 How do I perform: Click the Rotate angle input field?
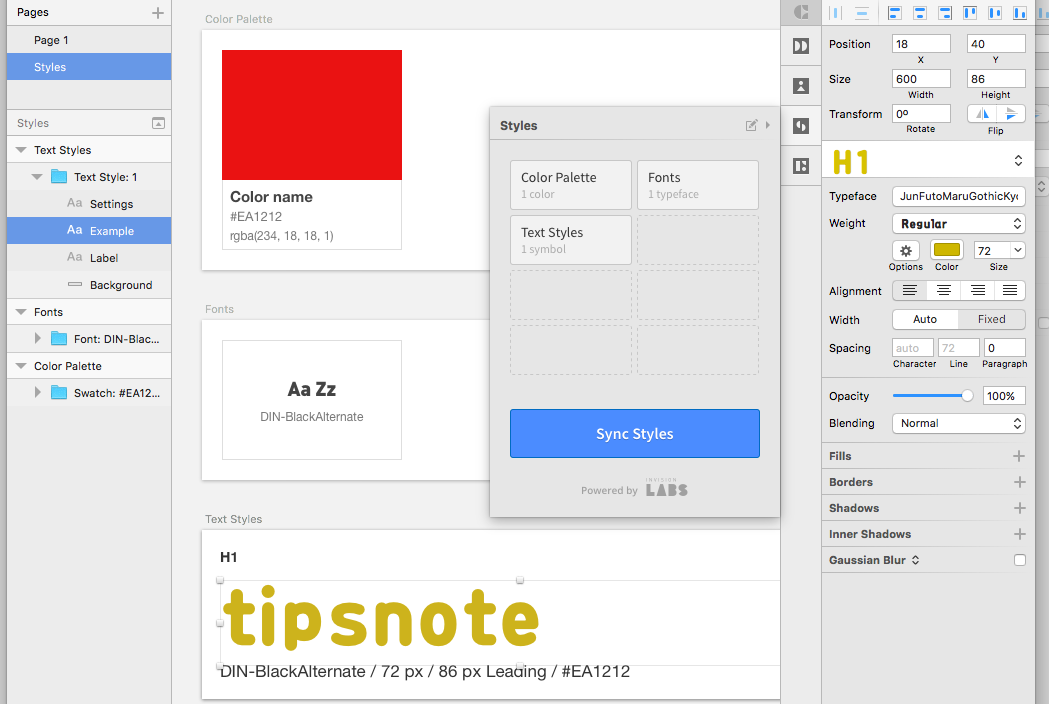click(921, 114)
